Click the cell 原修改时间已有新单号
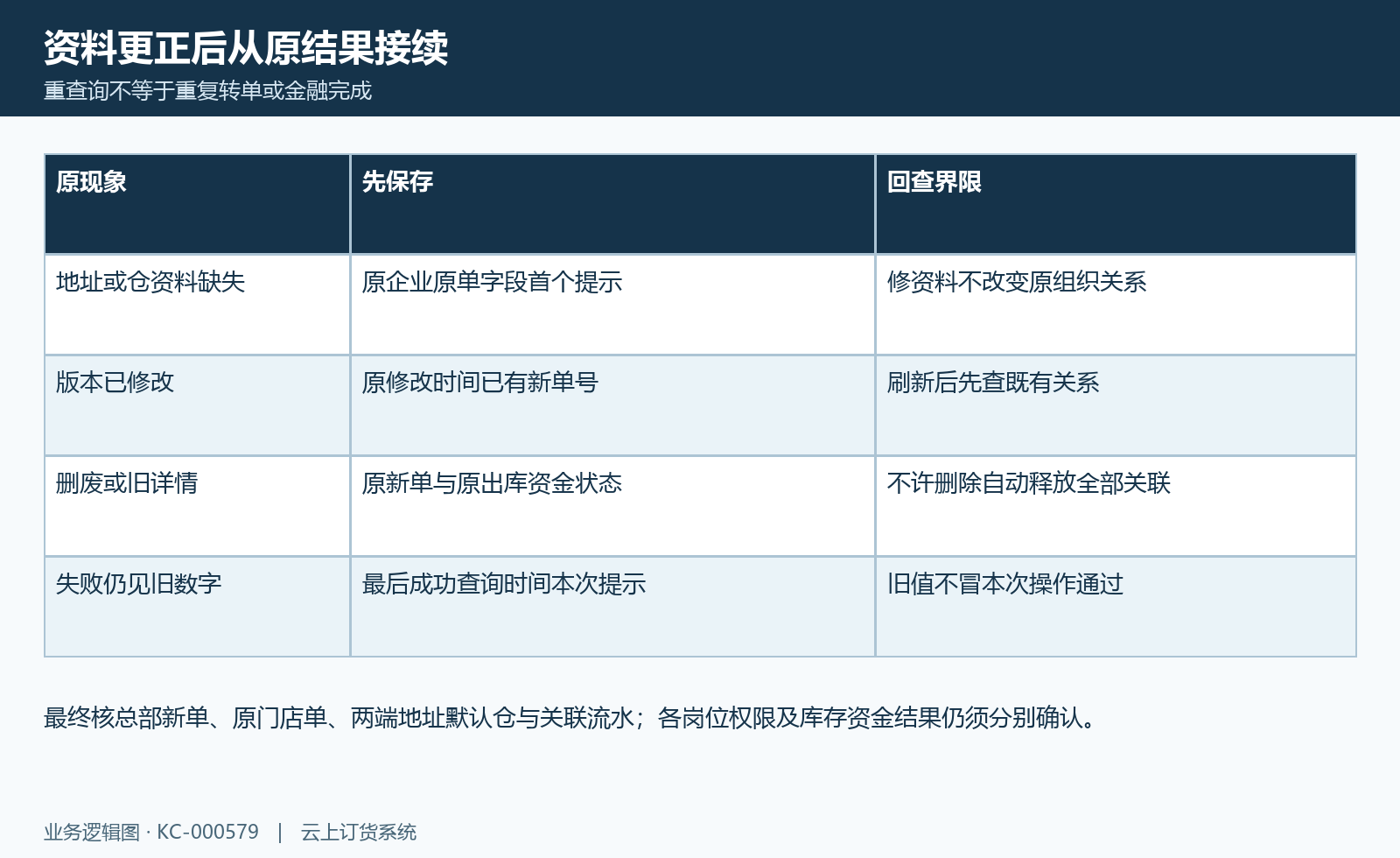The image size is (1400, 858). pyautogui.click(x=612, y=405)
